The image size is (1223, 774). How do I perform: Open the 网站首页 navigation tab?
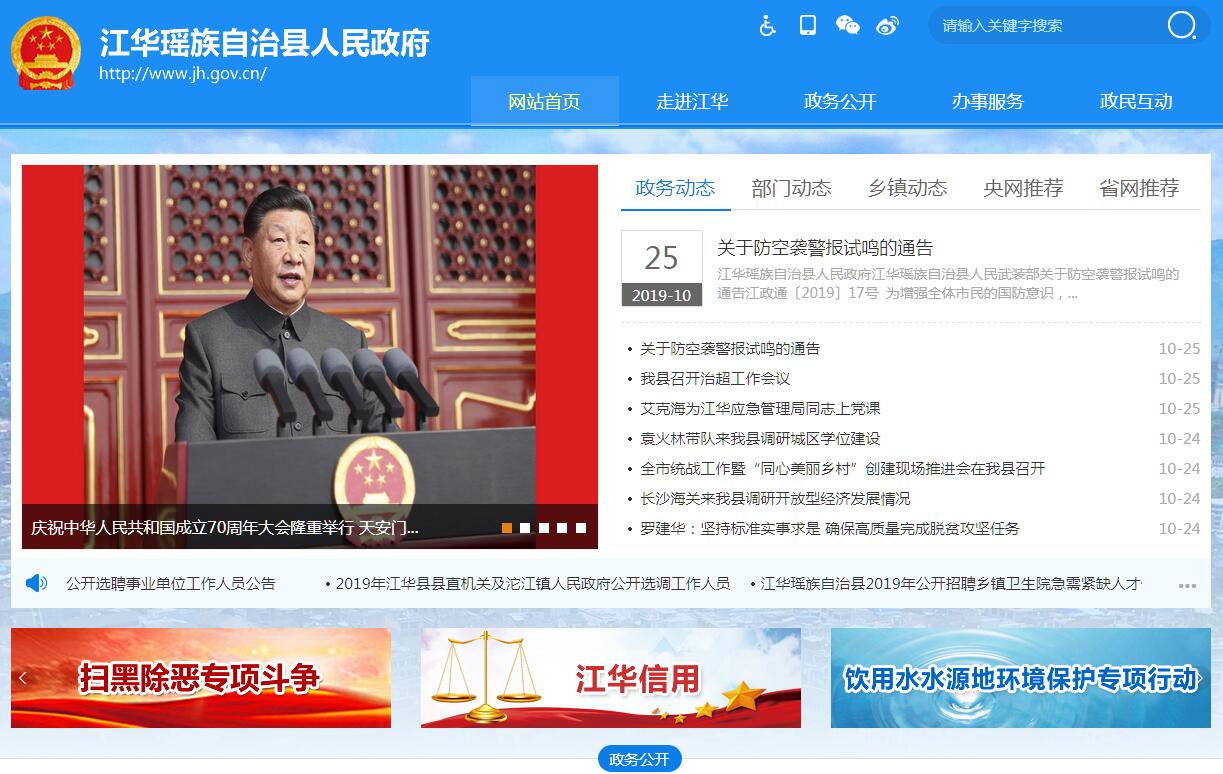pos(544,101)
